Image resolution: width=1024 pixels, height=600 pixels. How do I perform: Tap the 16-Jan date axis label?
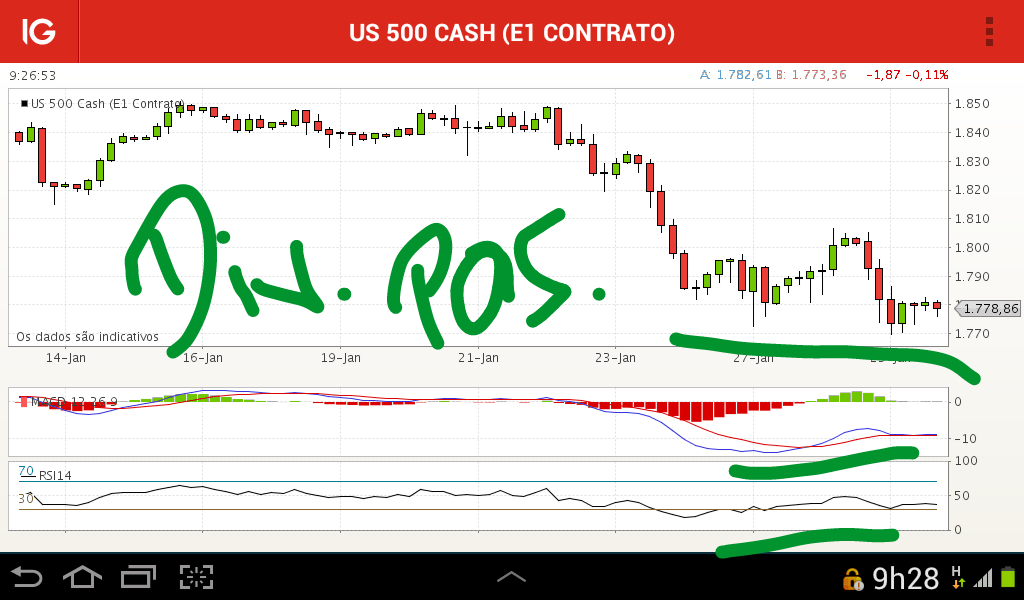coord(202,358)
